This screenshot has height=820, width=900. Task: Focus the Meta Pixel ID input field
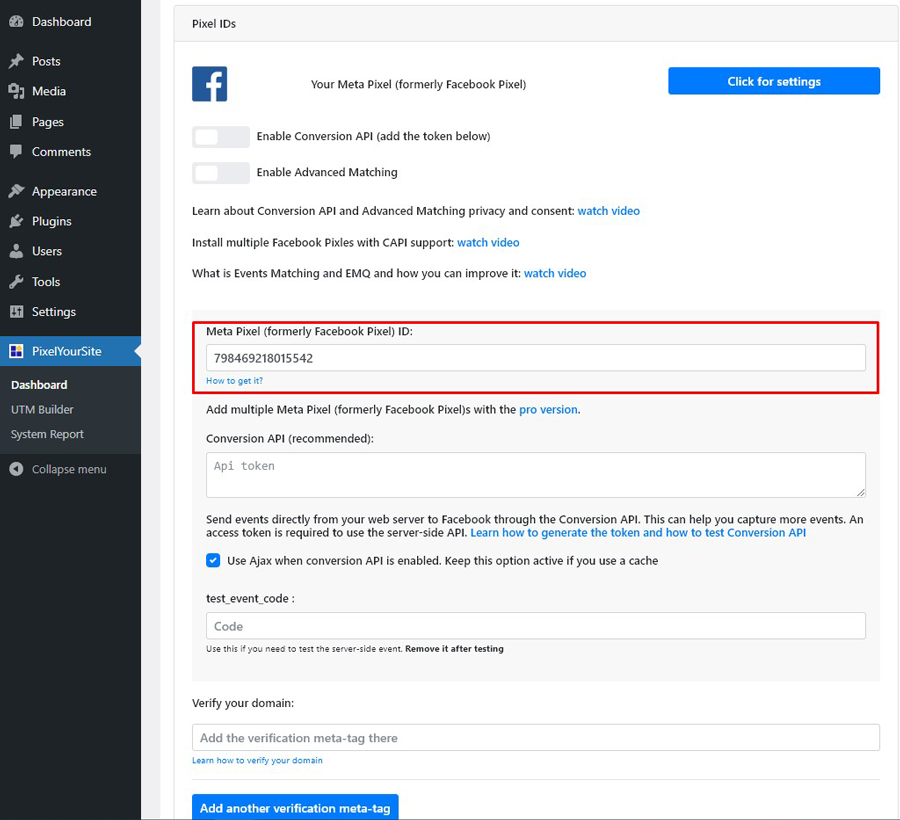click(536, 358)
